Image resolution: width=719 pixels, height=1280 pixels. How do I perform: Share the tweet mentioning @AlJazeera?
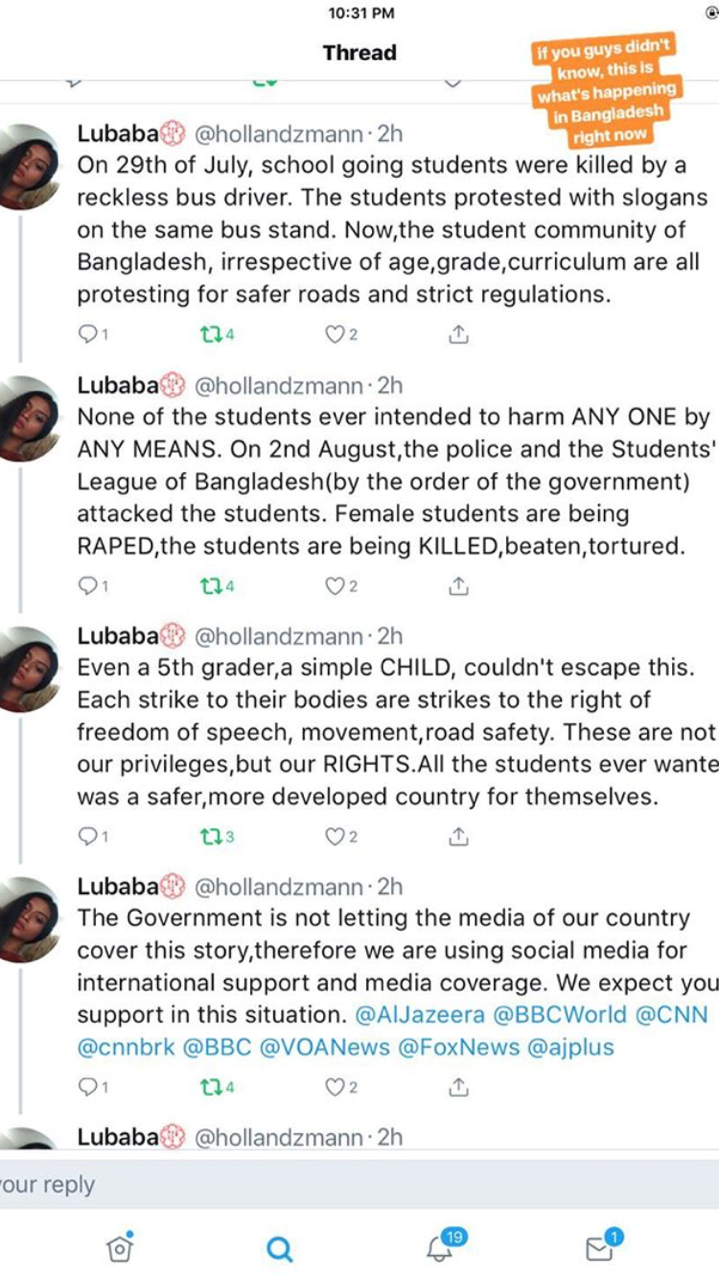click(x=458, y=1087)
